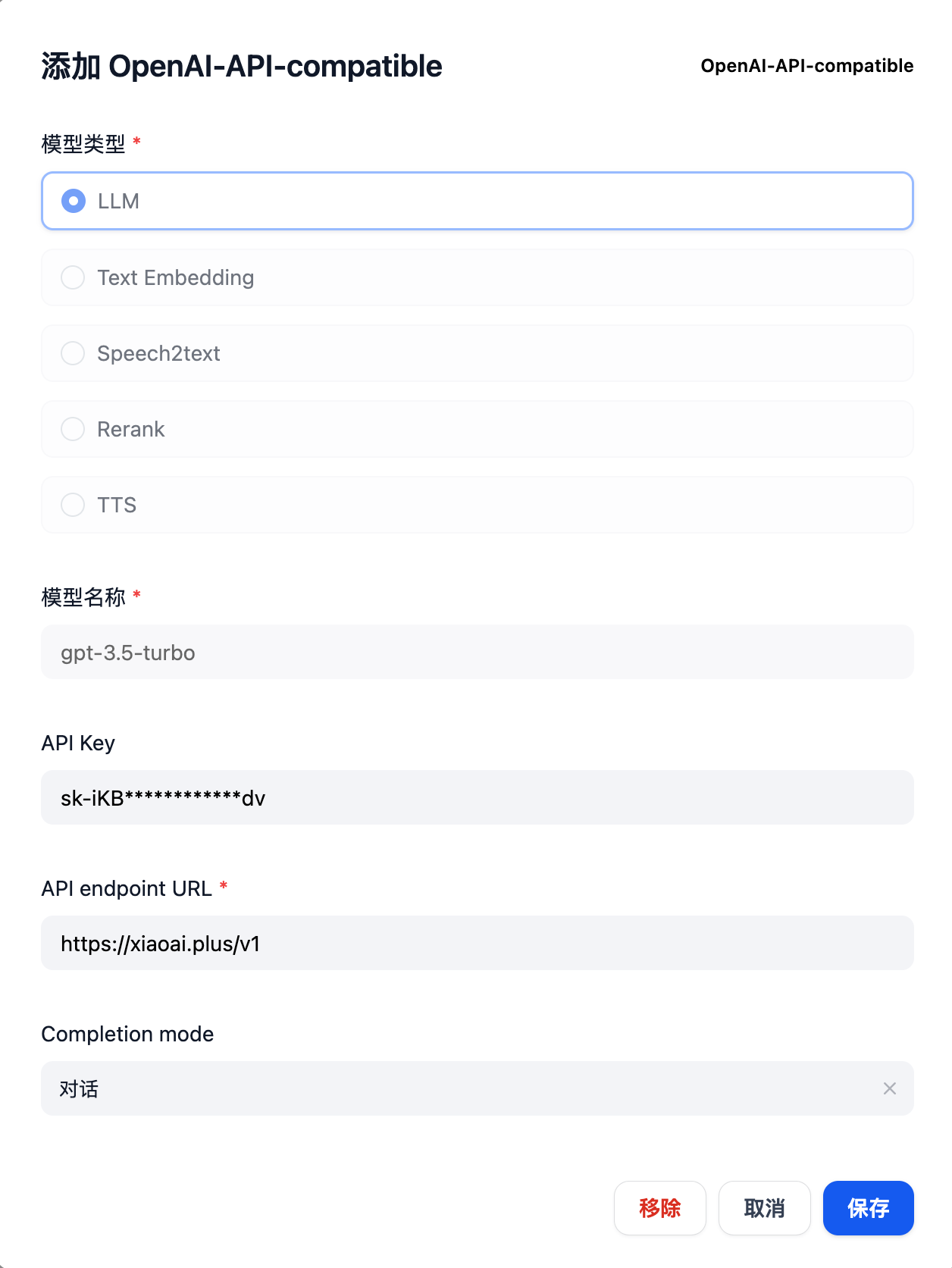Click the 模型名称 field label

83,598
